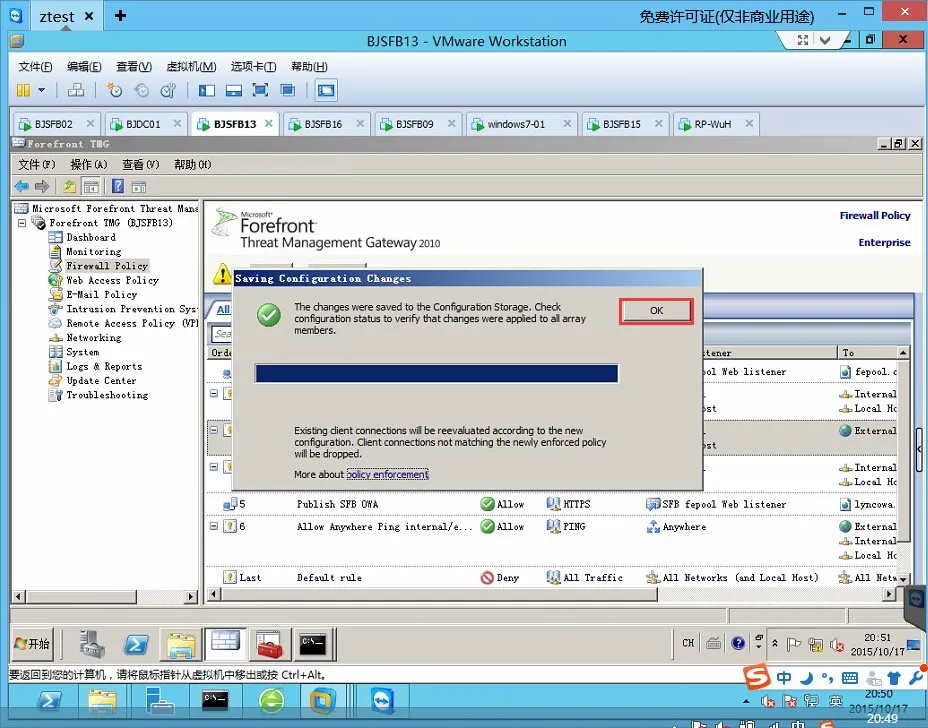
Task: Click Firewall Policy tree icon
Action: pos(55,266)
